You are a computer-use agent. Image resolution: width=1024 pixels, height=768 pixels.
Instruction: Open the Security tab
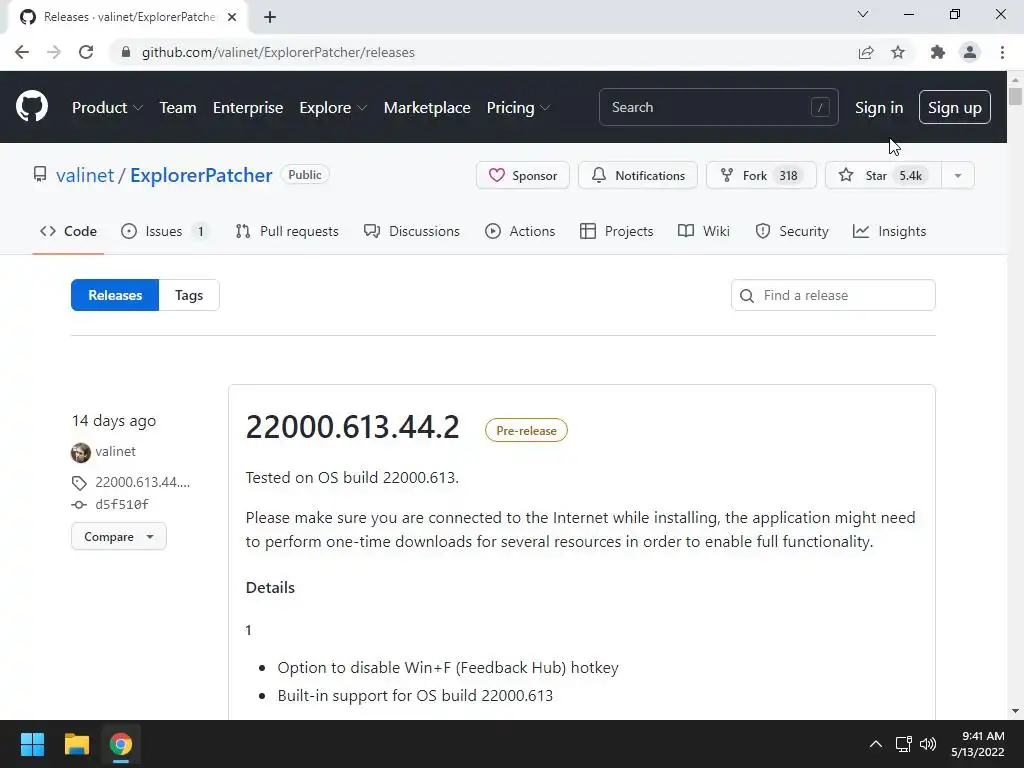[x=792, y=231]
